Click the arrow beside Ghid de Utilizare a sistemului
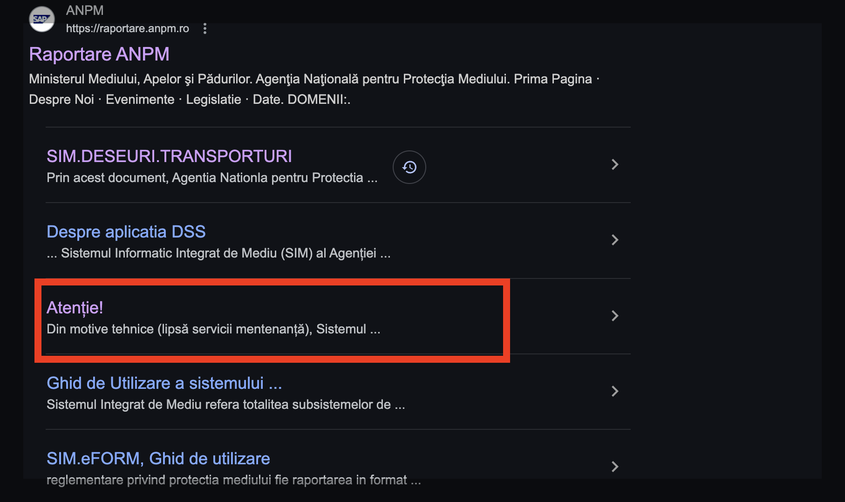Screen dimensions: 845x502 tap(615, 391)
